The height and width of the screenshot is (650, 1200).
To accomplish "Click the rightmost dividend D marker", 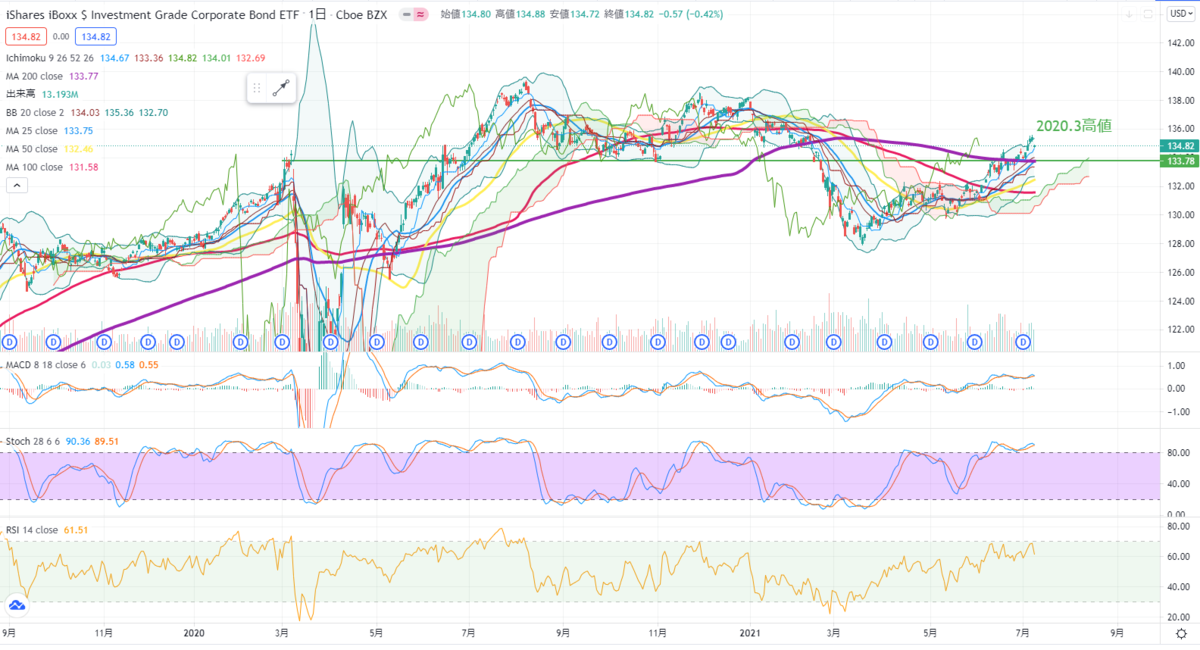I will pyautogui.click(x=1024, y=342).
